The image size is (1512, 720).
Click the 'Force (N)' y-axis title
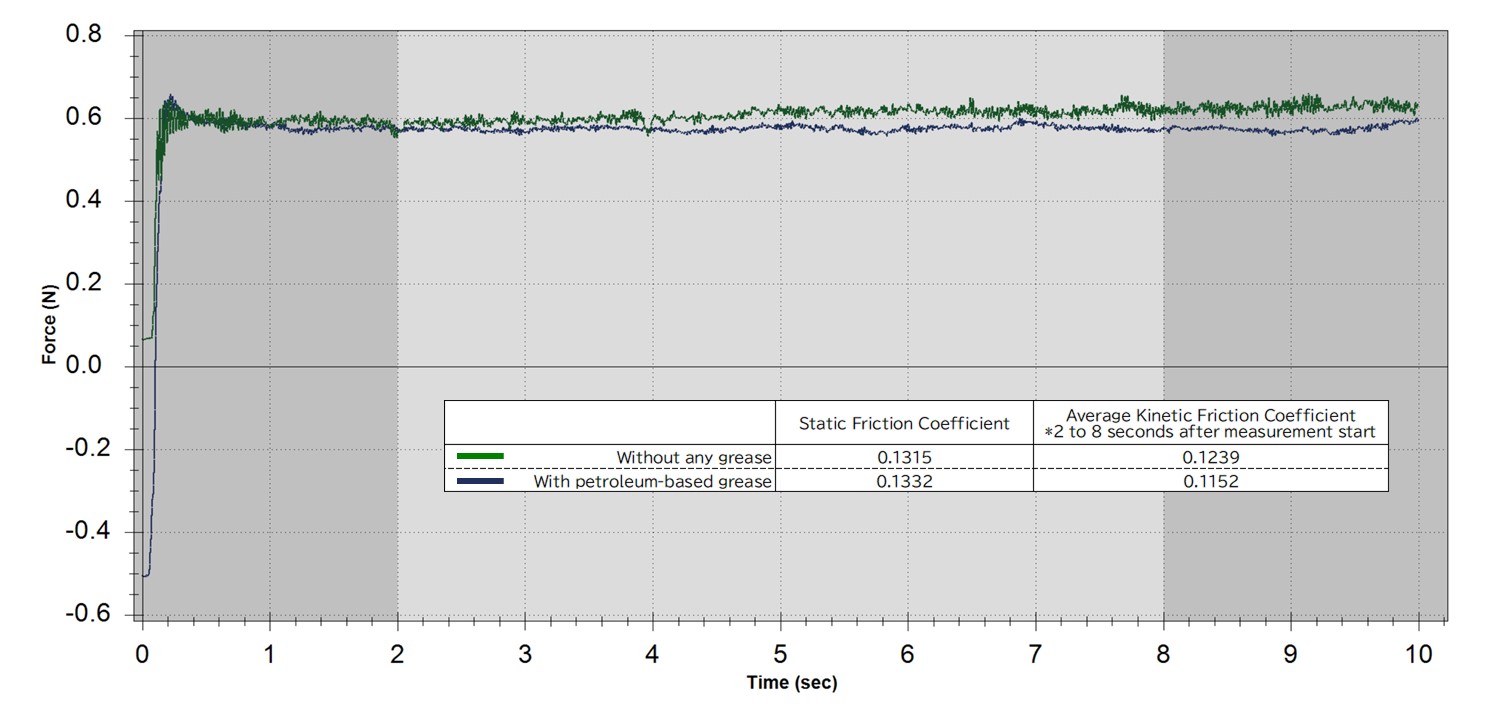point(49,324)
